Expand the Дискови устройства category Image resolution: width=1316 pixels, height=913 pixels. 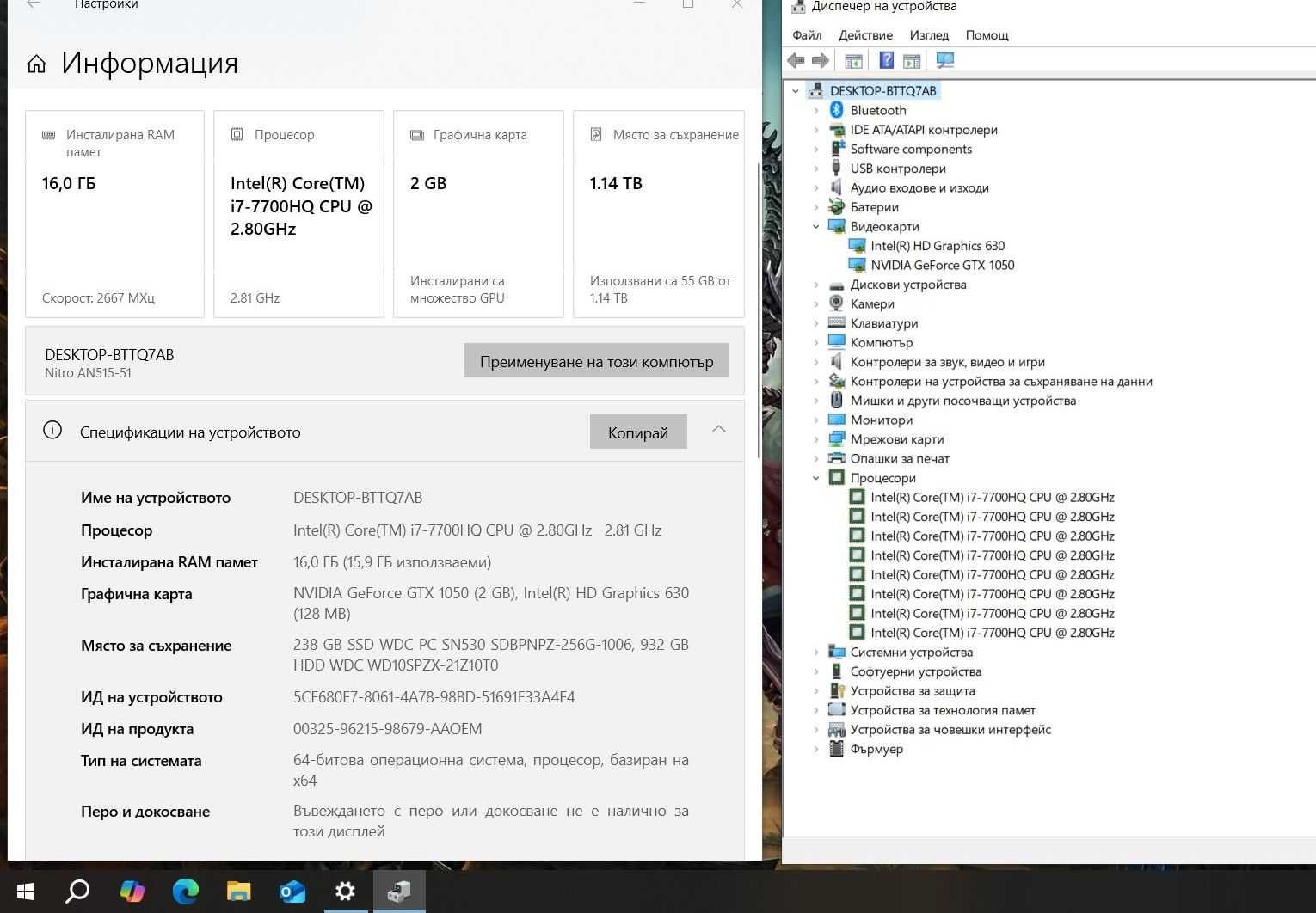tap(816, 285)
